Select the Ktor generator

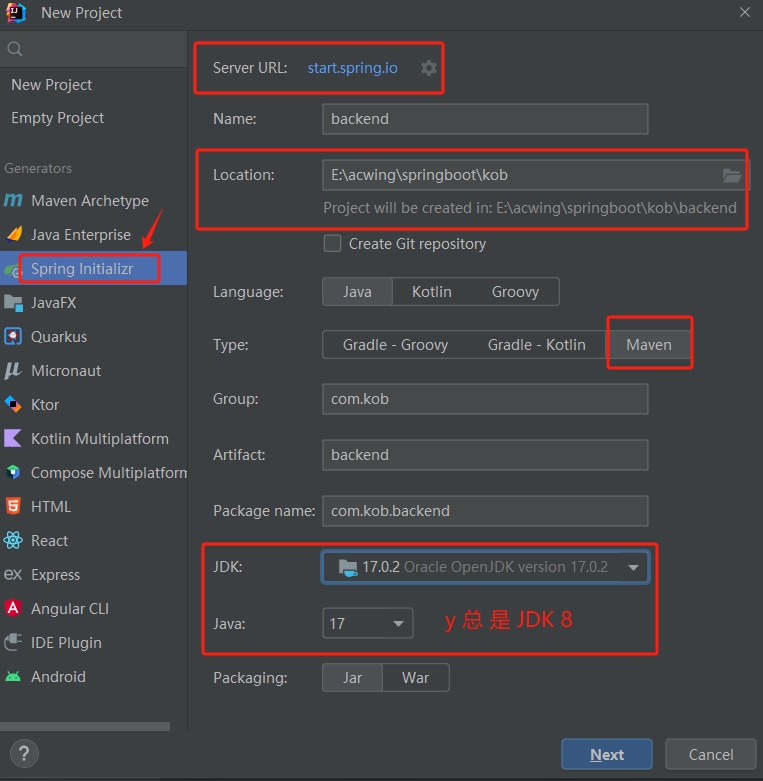[45, 405]
